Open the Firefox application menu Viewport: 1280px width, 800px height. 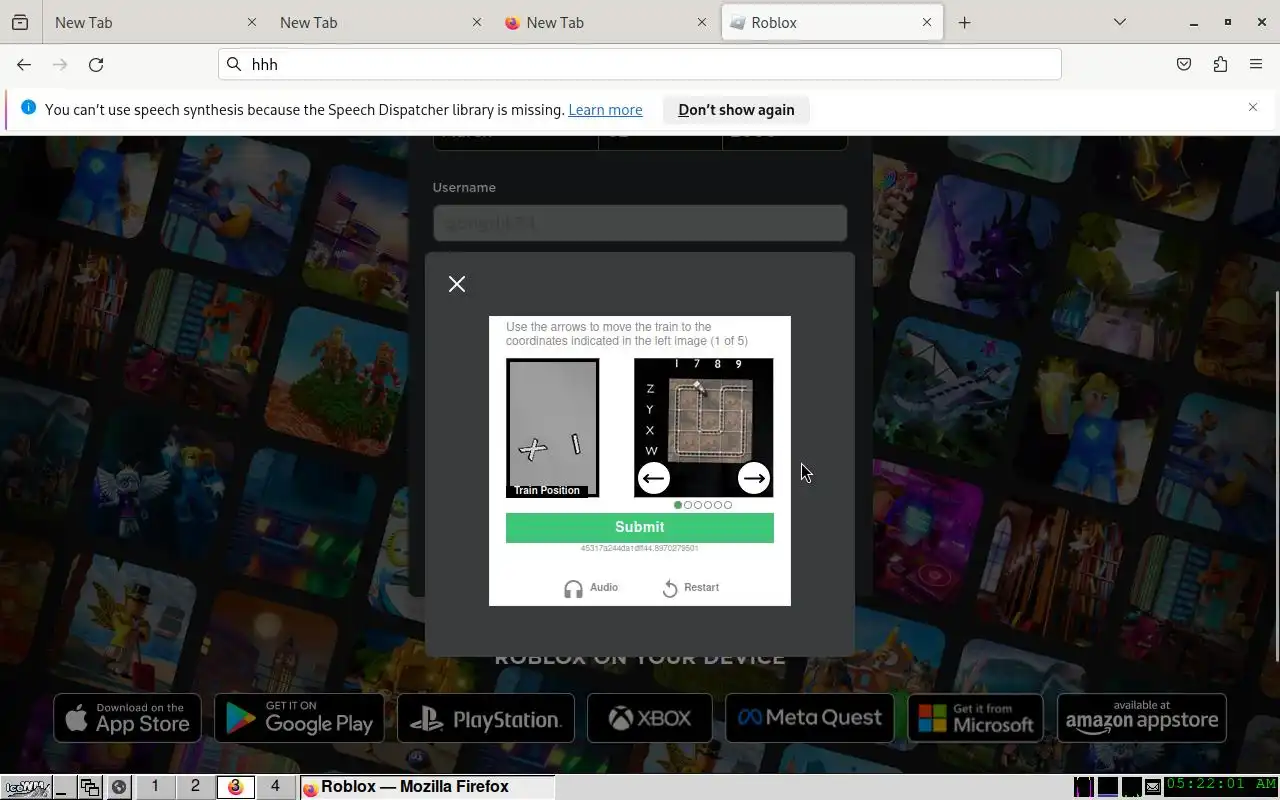click(x=1256, y=64)
